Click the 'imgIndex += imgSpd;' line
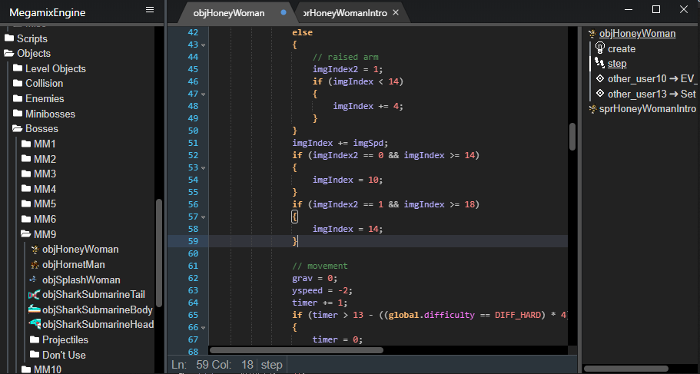 [340, 143]
